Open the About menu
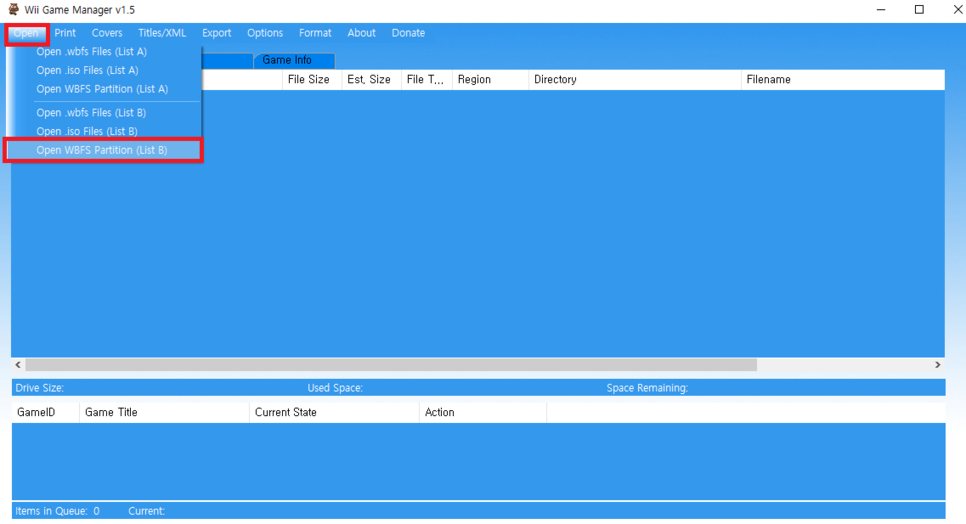The width and height of the screenshot is (966, 524). click(362, 33)
